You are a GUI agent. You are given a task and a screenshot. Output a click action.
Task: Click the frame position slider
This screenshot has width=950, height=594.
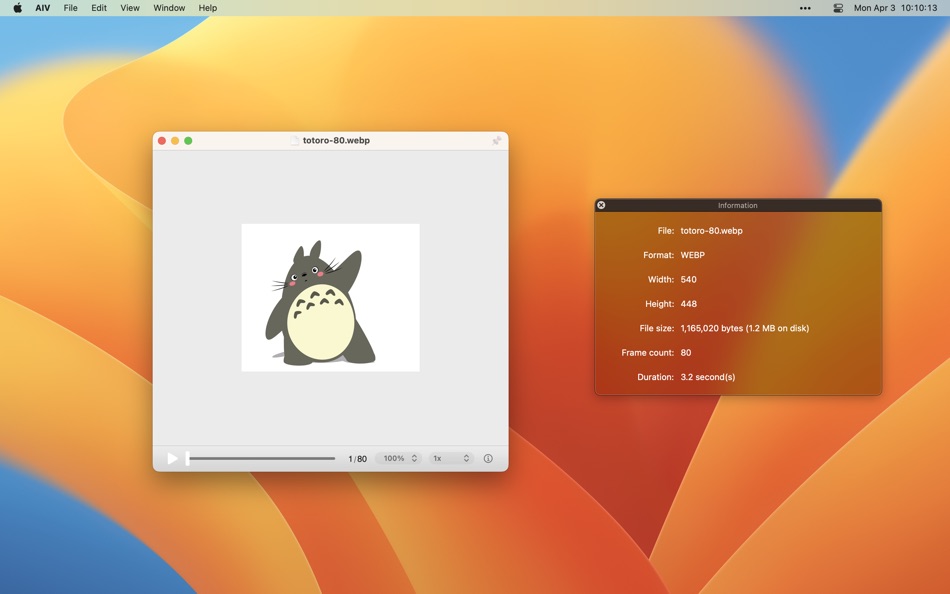pos(261,458)
